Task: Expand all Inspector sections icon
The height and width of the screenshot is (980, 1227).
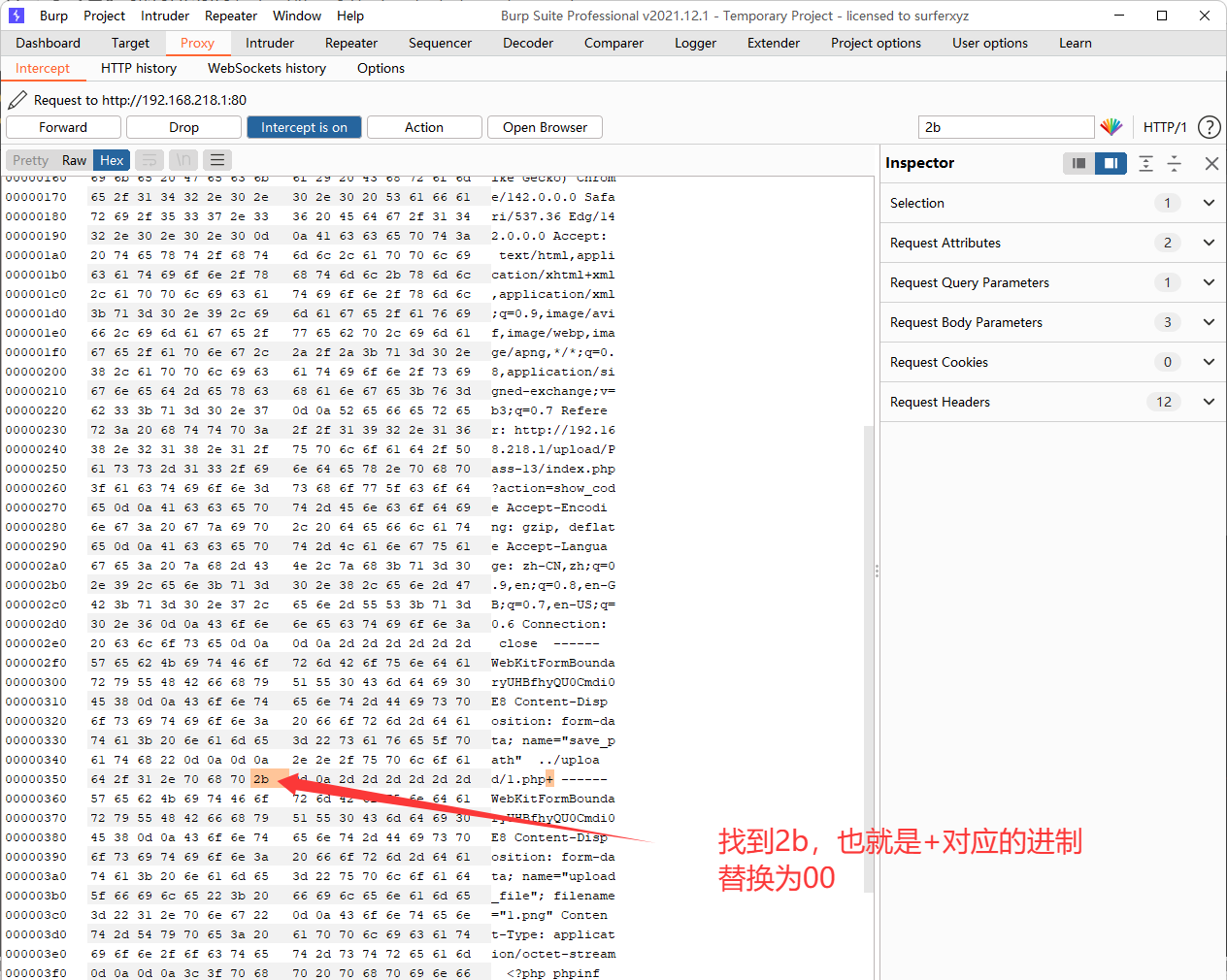Action: [1146, 163]
